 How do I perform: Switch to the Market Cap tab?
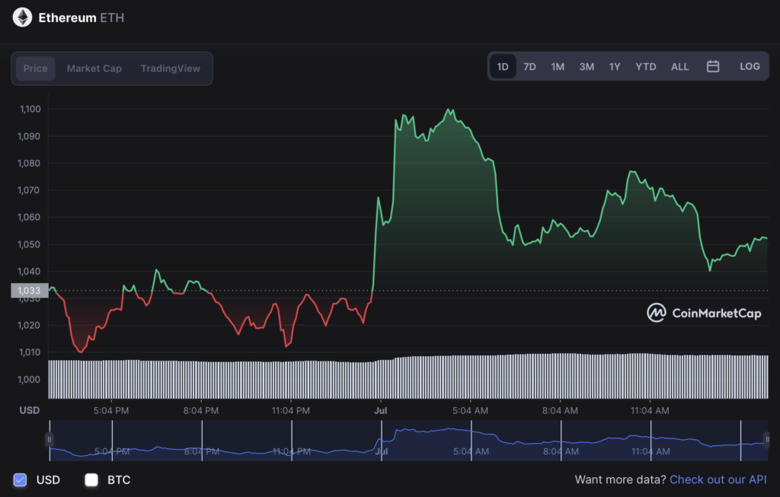pos(94,69)
